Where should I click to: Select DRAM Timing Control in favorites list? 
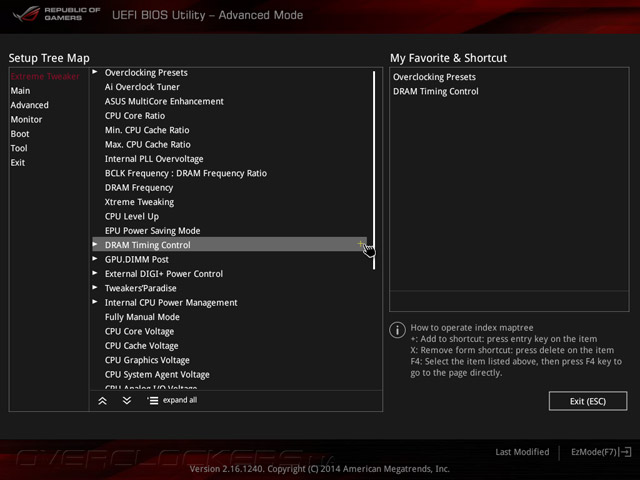click(436, 91)
